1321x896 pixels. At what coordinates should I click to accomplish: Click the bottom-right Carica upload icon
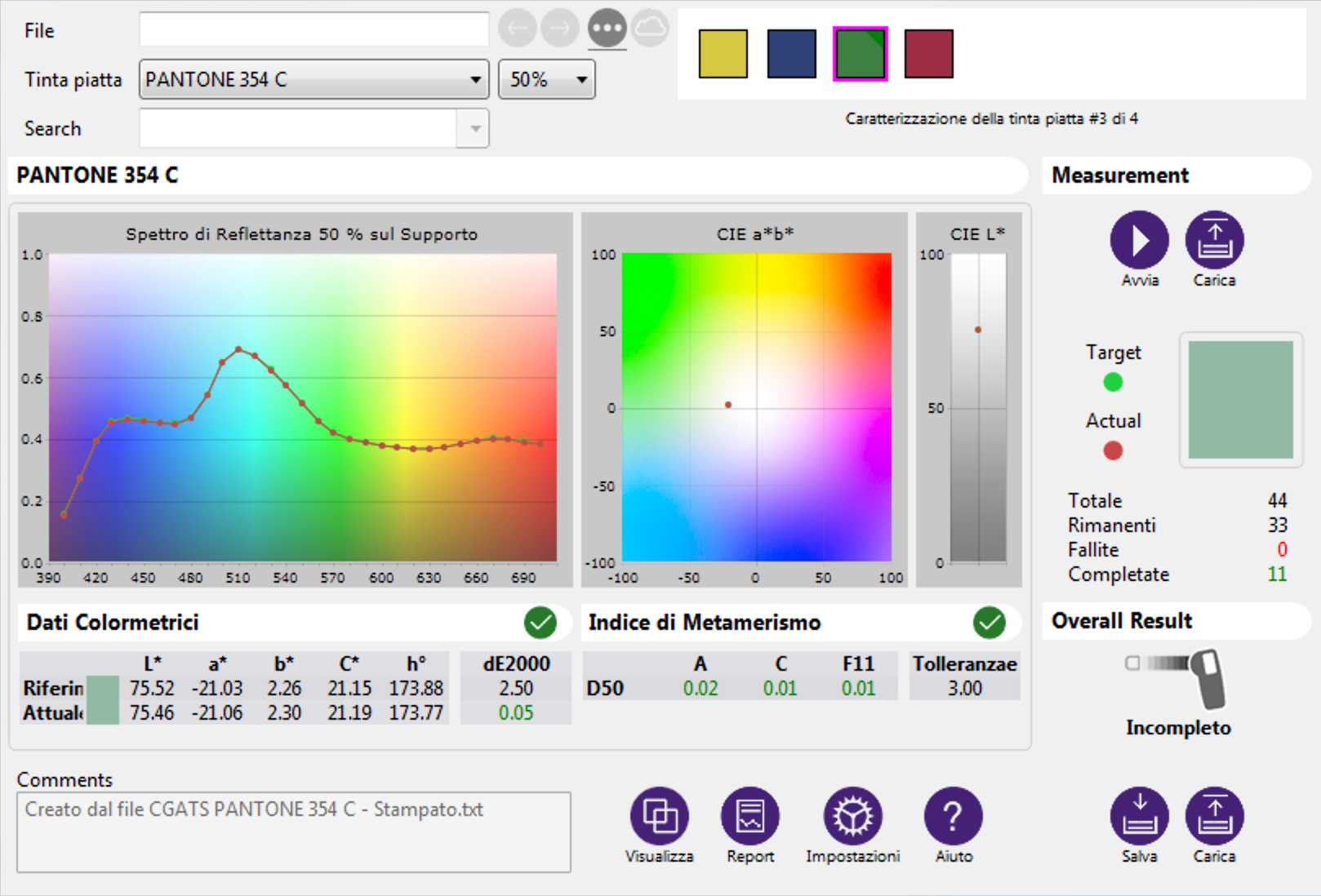pyautogui.click(x=1214, y=815)
